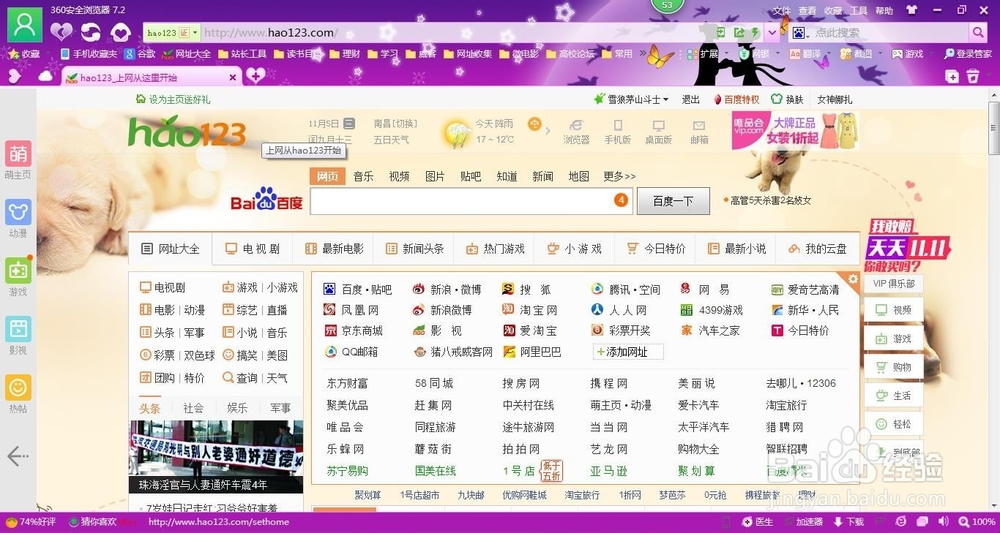The height and width of the screenshot is (533, 1000).
Task: Click the trash bin icon on tab bar
Action: pos(973,76)
